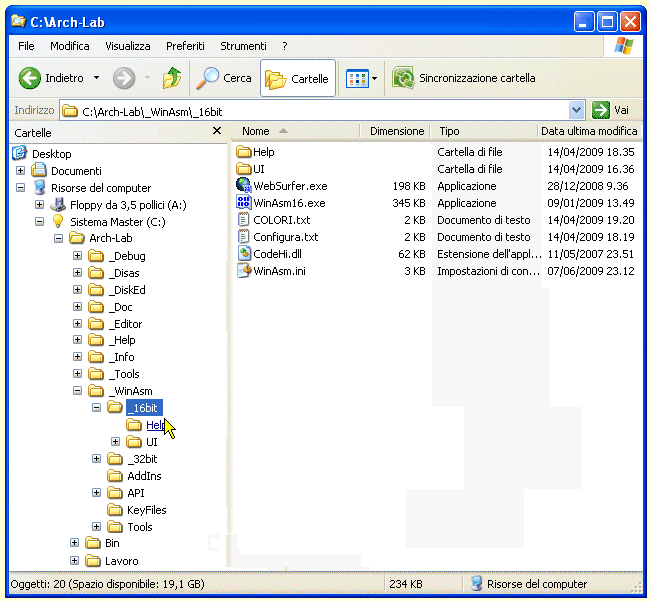Select the CodeHi.dll file icon

coord(244,253)
